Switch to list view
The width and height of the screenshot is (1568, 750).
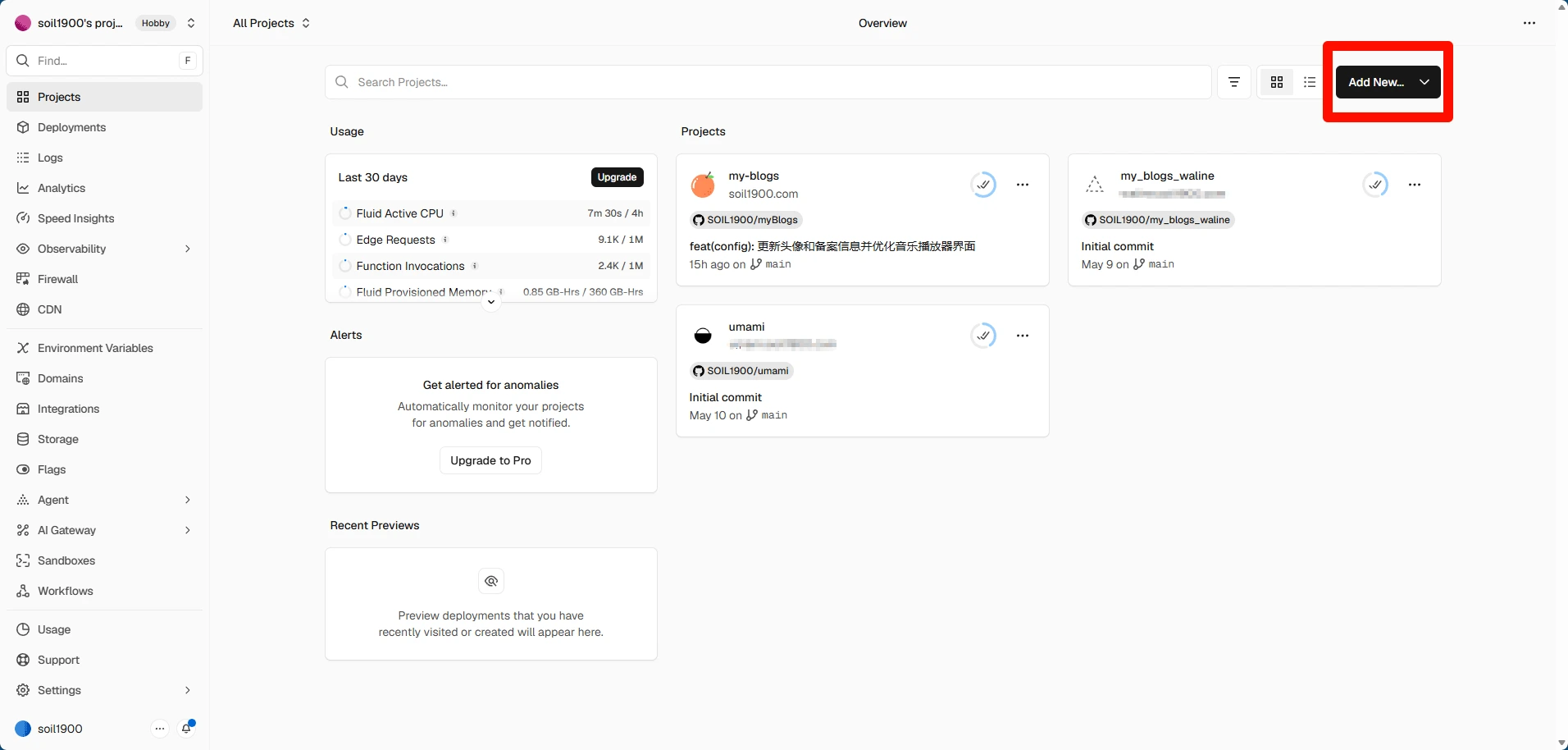pyautogui.click(x=1310, y=82)
